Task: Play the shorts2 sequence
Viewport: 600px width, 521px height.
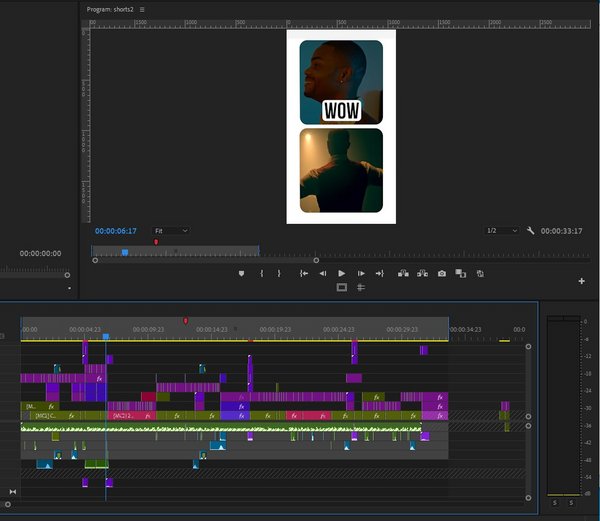Action: pos(342,274)
